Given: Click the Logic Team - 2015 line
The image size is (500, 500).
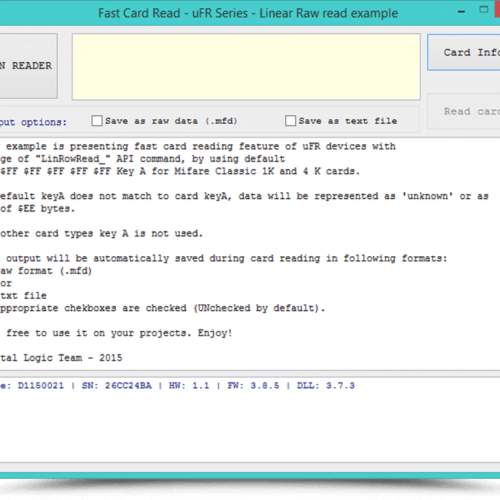Looking at the screenshot, I should click(x=61, y=358).
